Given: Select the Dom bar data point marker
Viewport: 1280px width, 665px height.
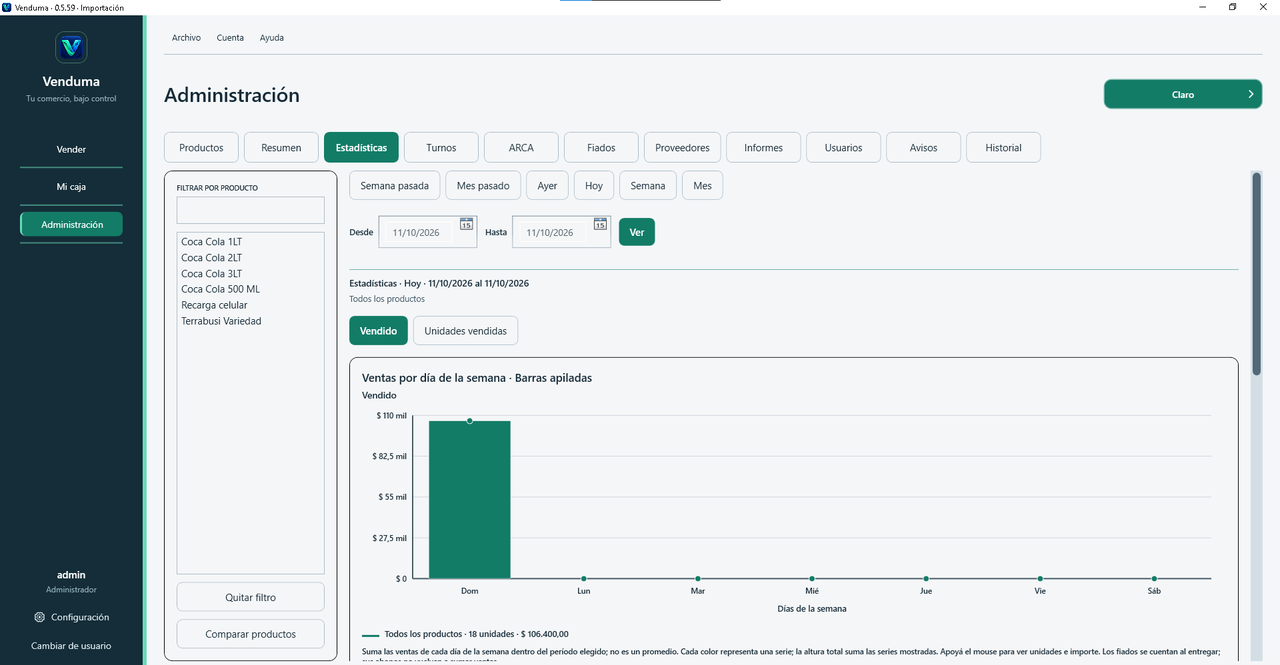Looking at the screenshot, I should click(x=470, y=421).
